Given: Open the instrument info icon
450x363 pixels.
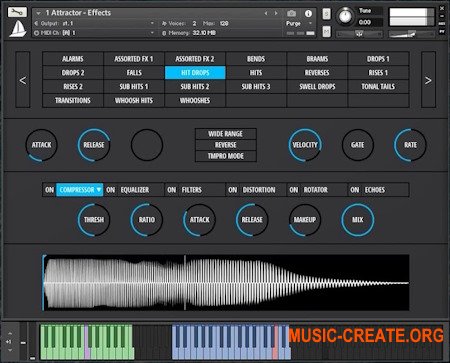Looking at the screenshot, I should pyautogui.click(x=308, y=13).
